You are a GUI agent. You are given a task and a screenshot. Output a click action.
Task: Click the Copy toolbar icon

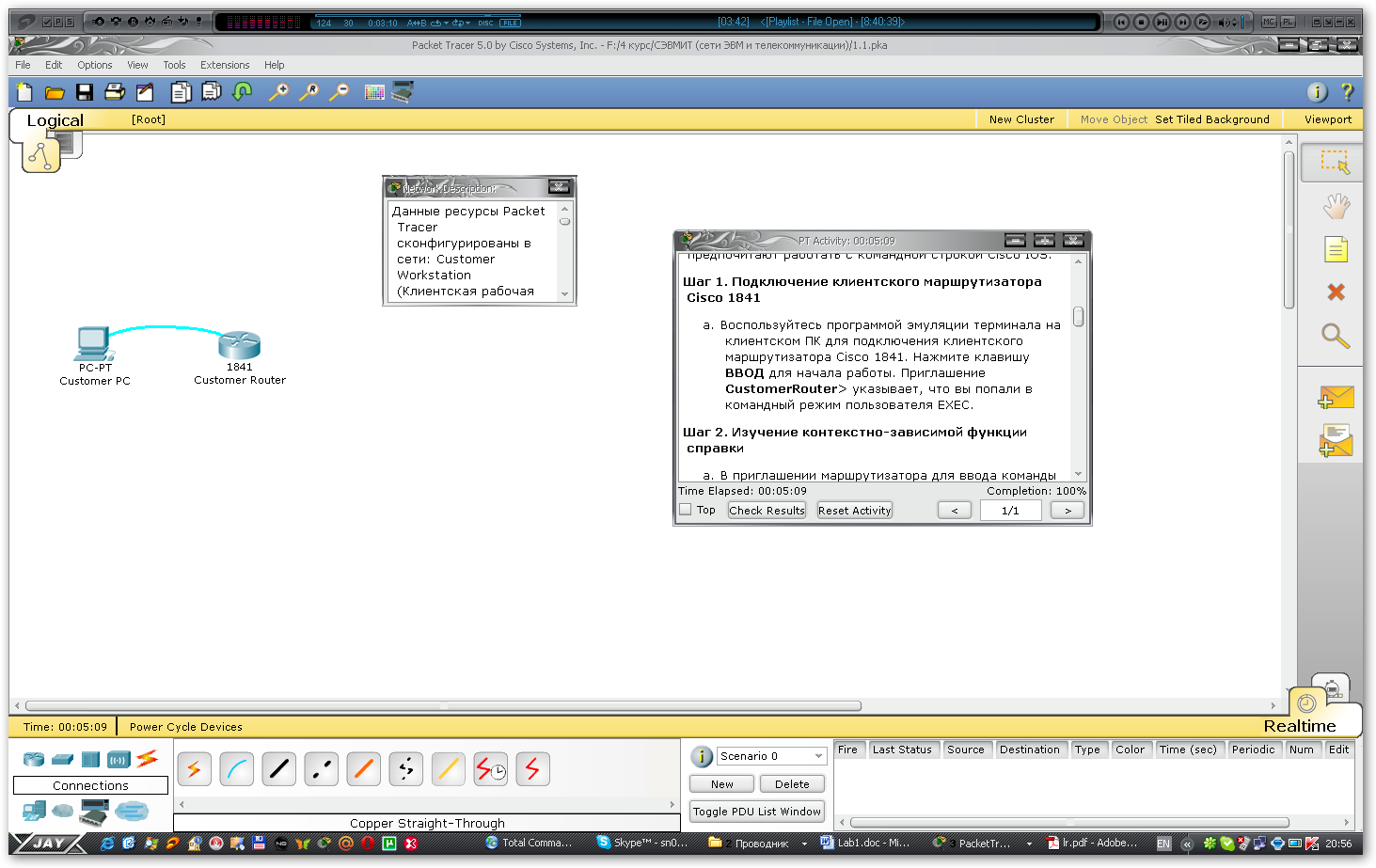tap(181, 92)
